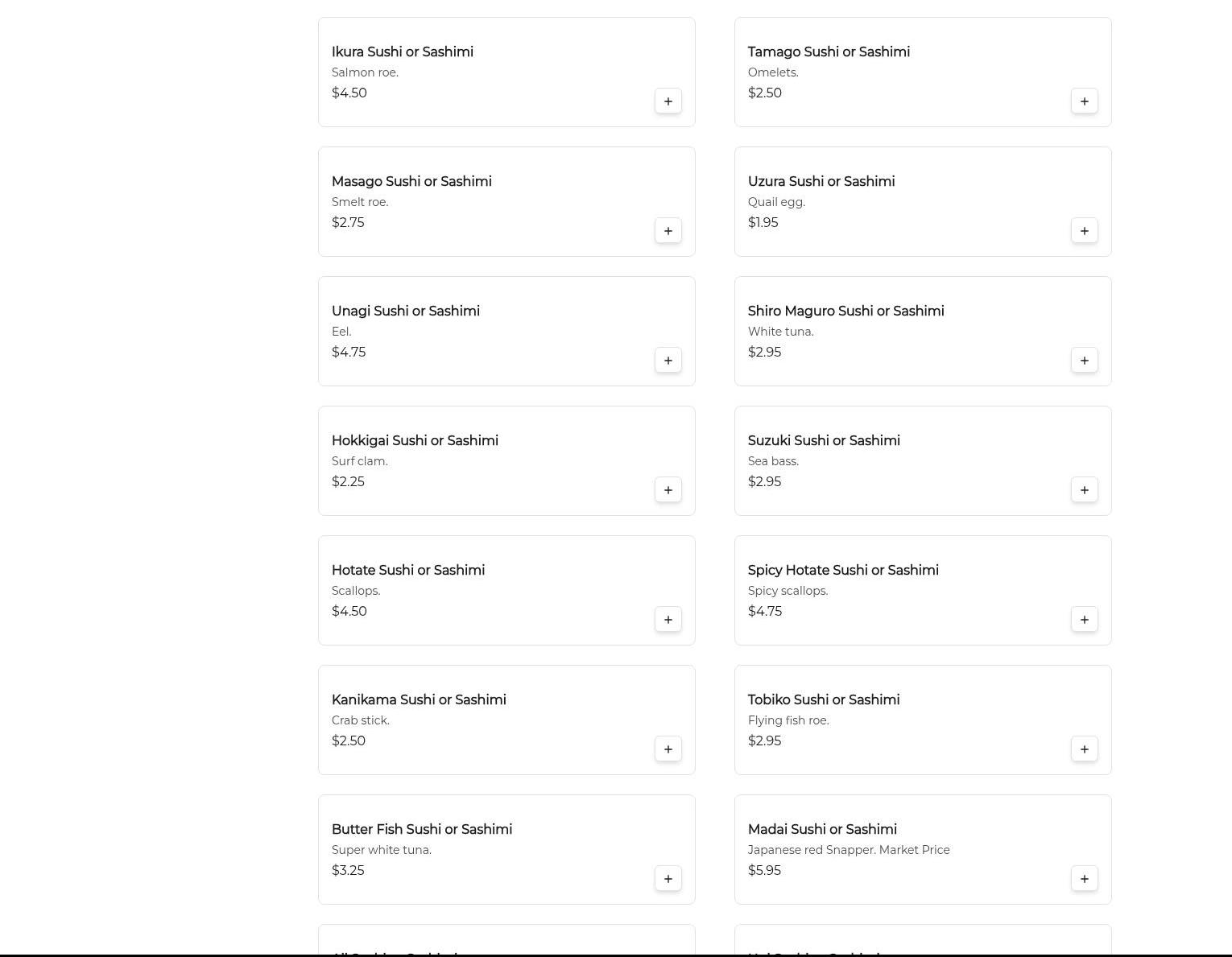Add Hotate scallops sushi to order
This screenshot has height=957, width=1232.
click(668, 620)
